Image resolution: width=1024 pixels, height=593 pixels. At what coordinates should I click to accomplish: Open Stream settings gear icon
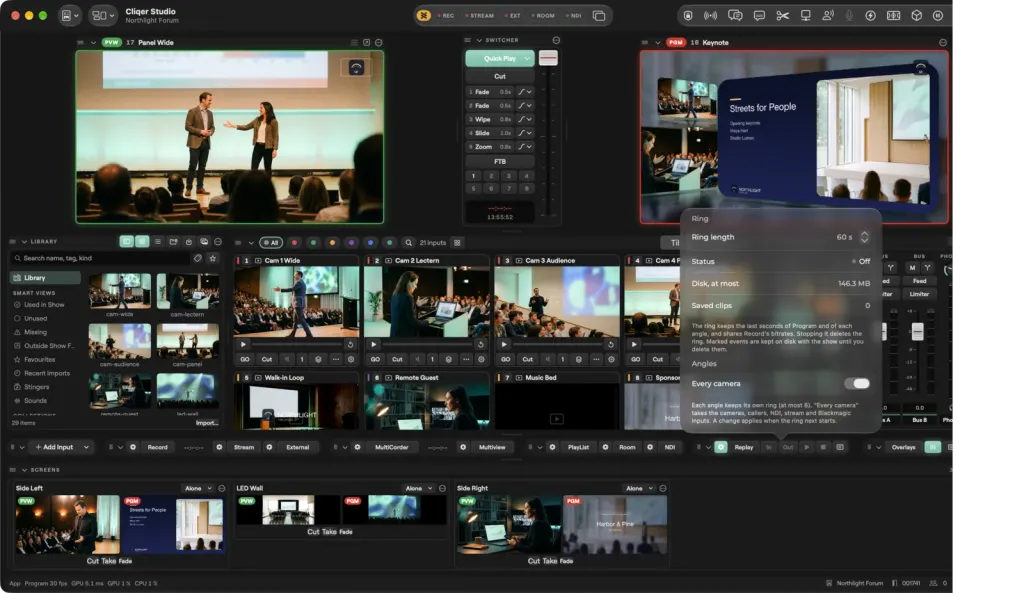[219, 447]
